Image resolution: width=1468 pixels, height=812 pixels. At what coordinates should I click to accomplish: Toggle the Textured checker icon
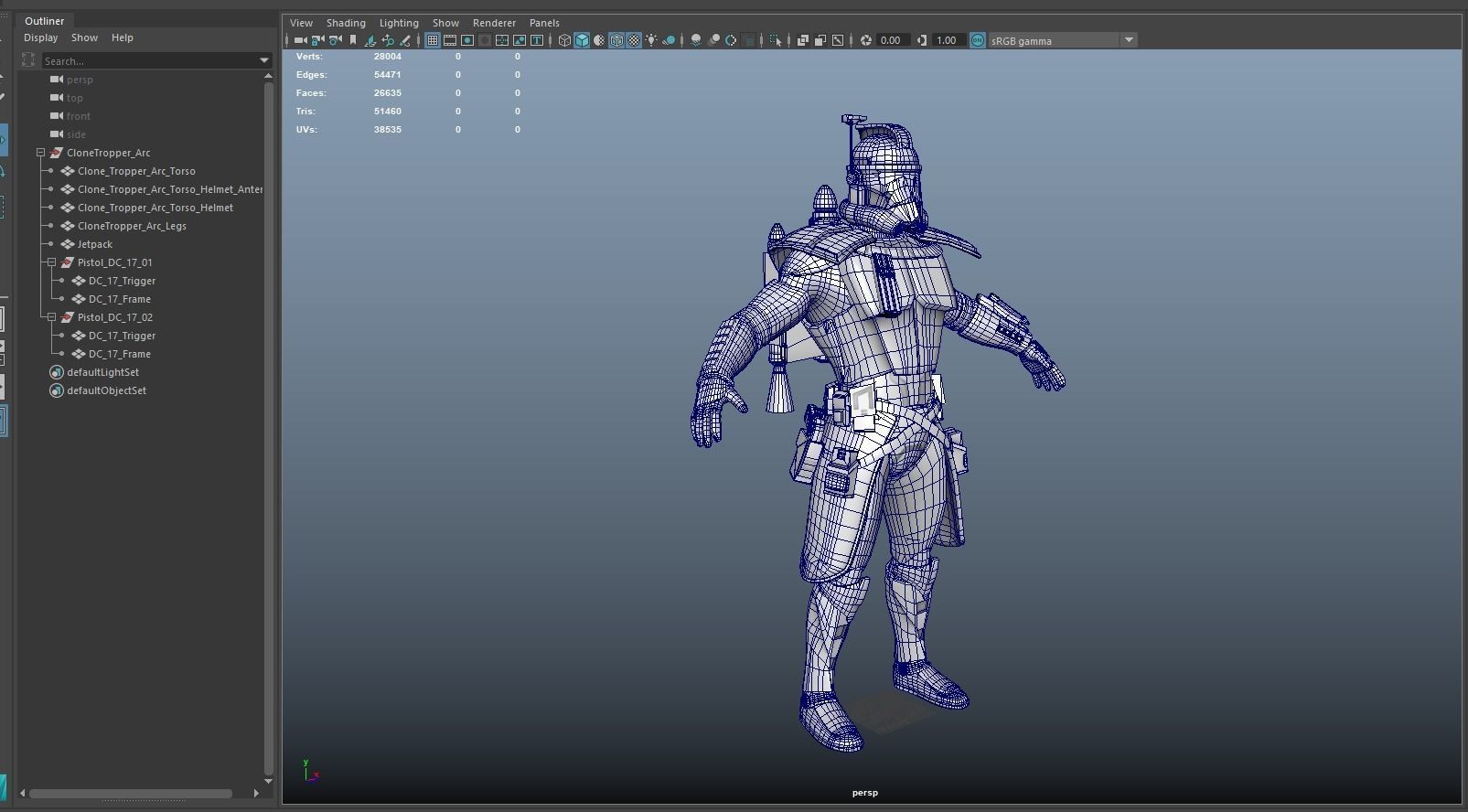634,40
